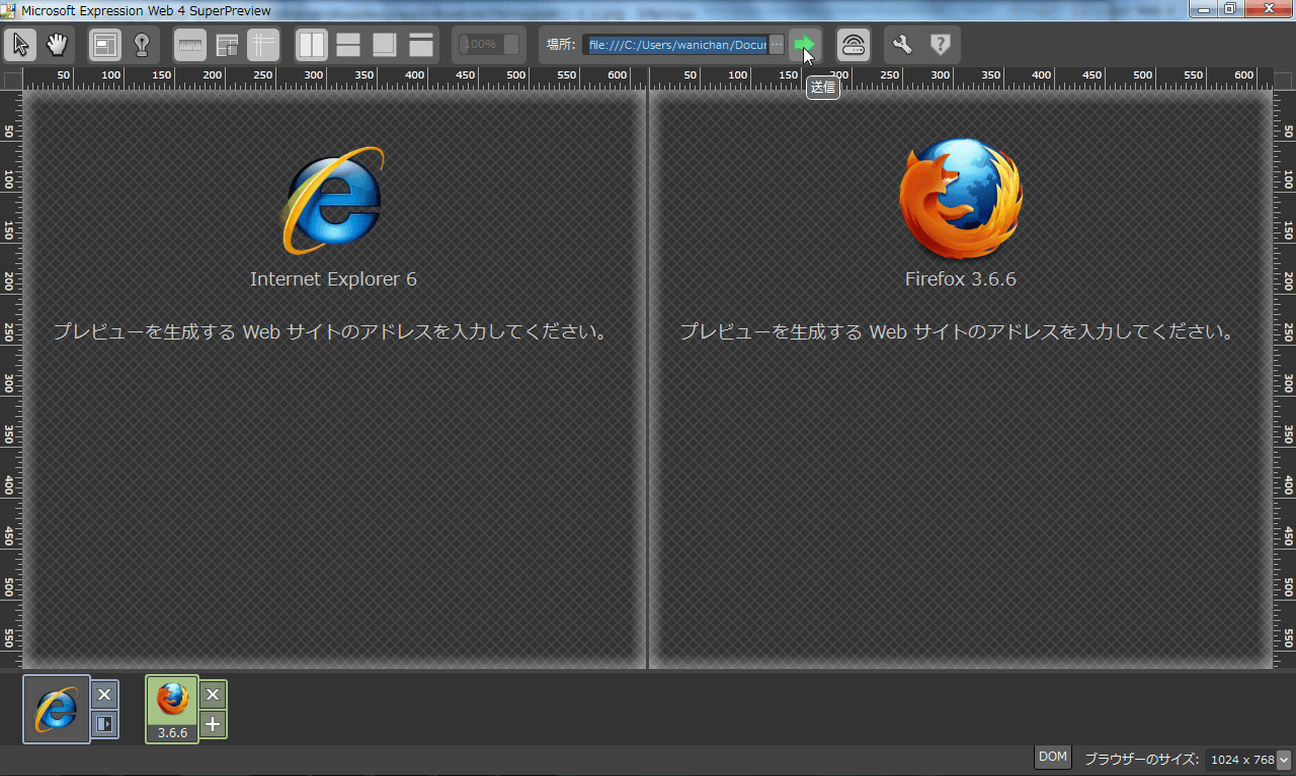Click the panel toggle below Internet Explorer's X
Screen dimensions: 1296x776
tap(105, 723)
